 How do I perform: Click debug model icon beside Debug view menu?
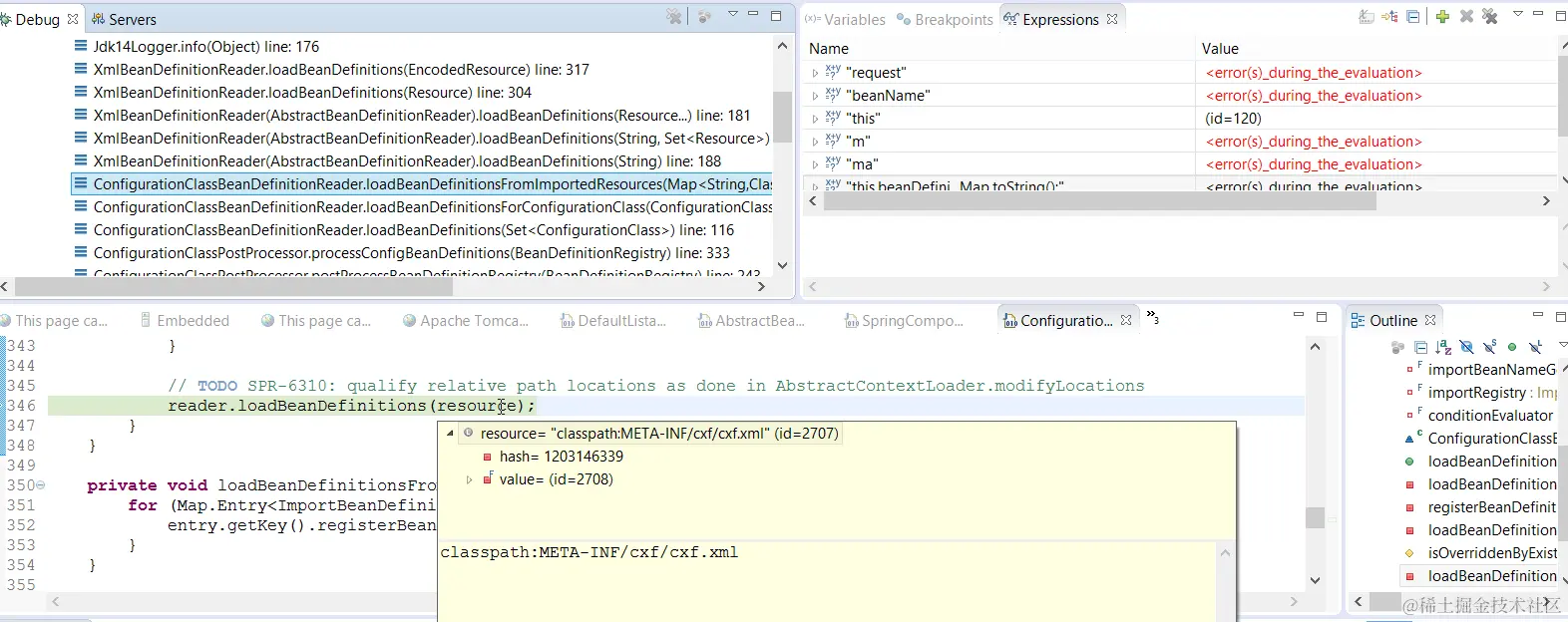click(x=704, y=16)
